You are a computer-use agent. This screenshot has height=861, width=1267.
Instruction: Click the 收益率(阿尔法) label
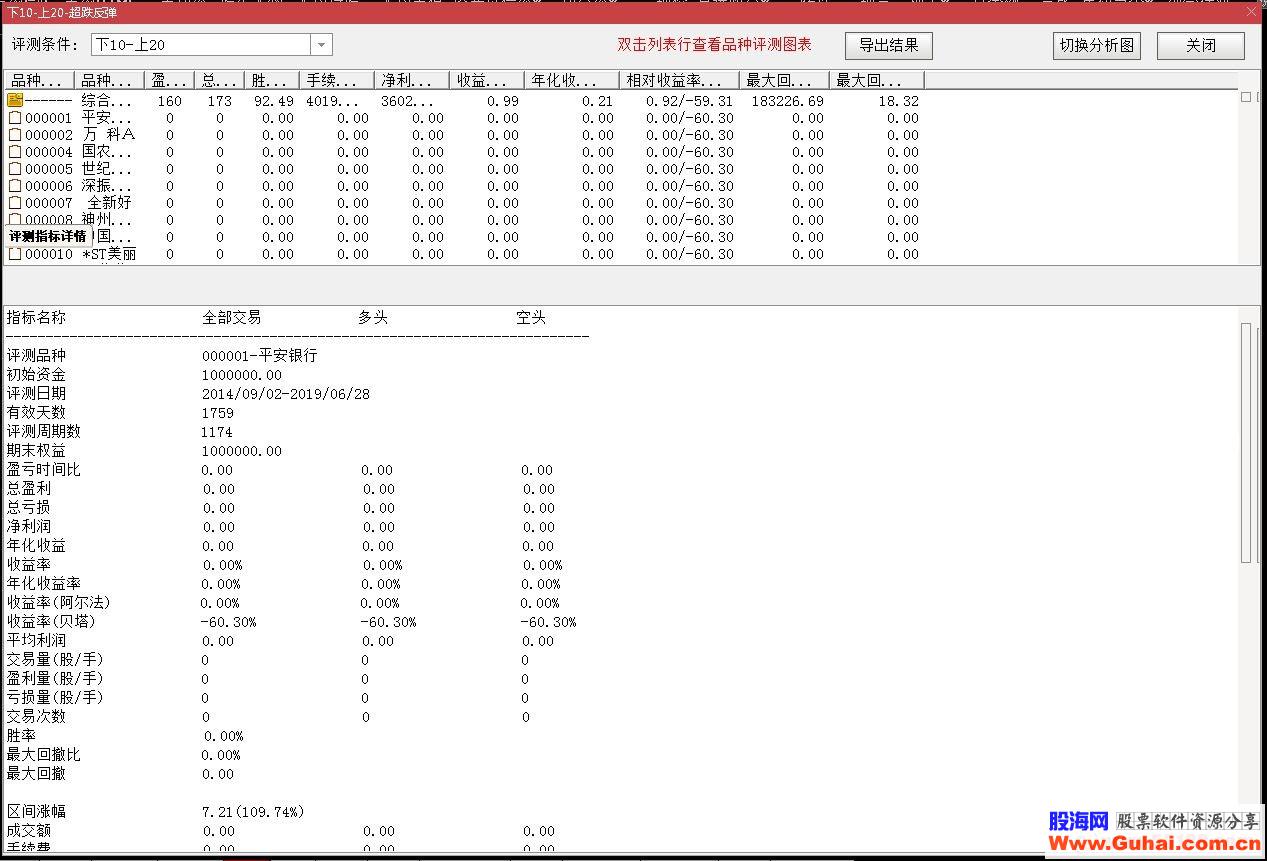click(x=58, y=603)
